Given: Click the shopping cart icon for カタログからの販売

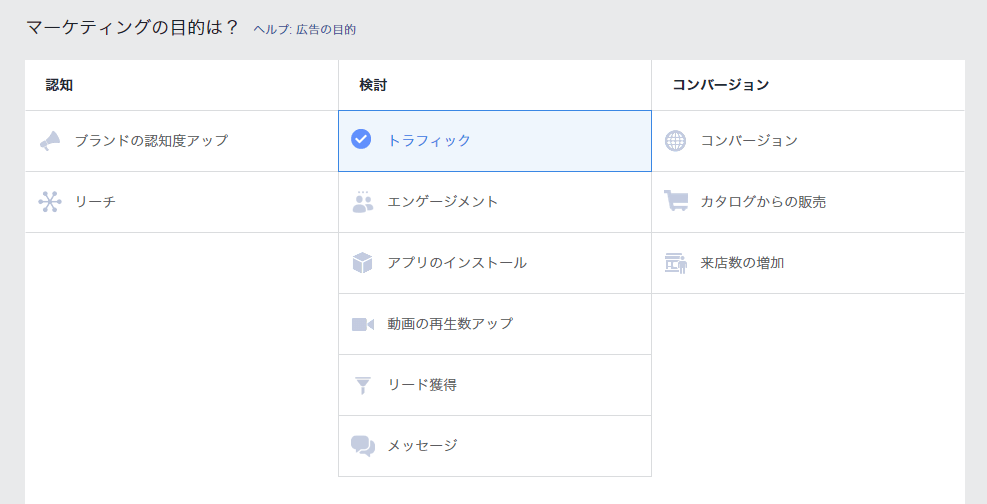Looking at the screenshot, I should pyautogui.click(x=675, y=201).
